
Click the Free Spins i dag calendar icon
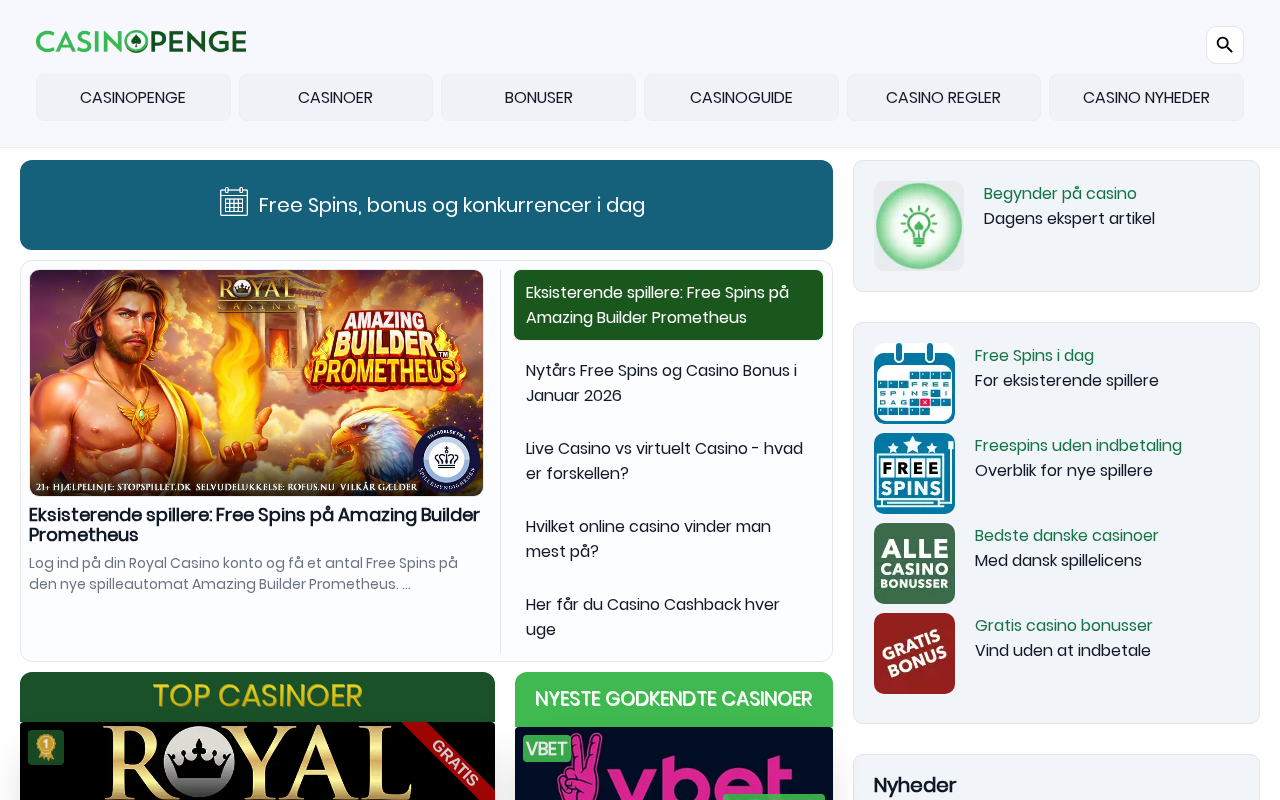914,383
